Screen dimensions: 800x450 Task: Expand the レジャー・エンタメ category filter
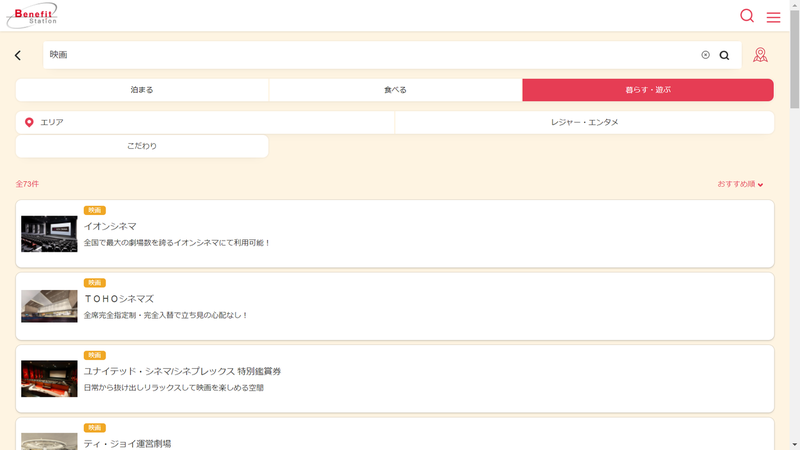(584, 122)
